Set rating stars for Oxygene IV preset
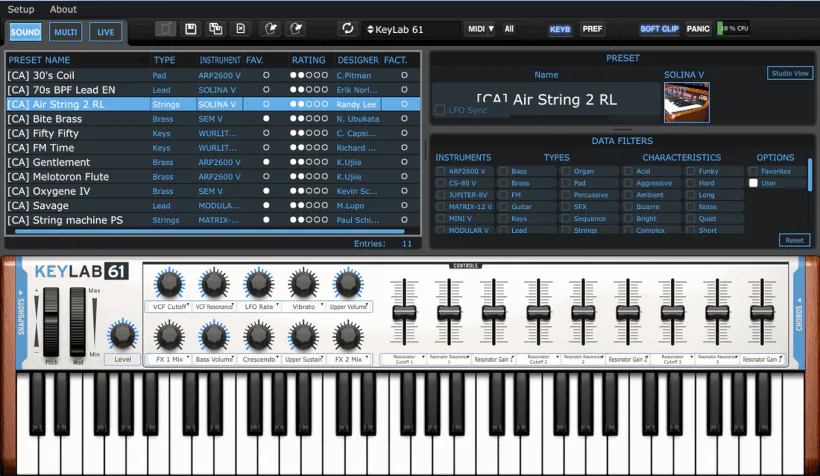Screen dimensions: 820x476 [309, 191]
